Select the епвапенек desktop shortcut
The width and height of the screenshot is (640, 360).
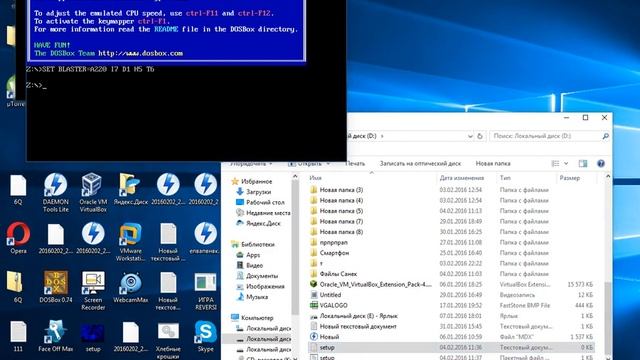[206, 238]
